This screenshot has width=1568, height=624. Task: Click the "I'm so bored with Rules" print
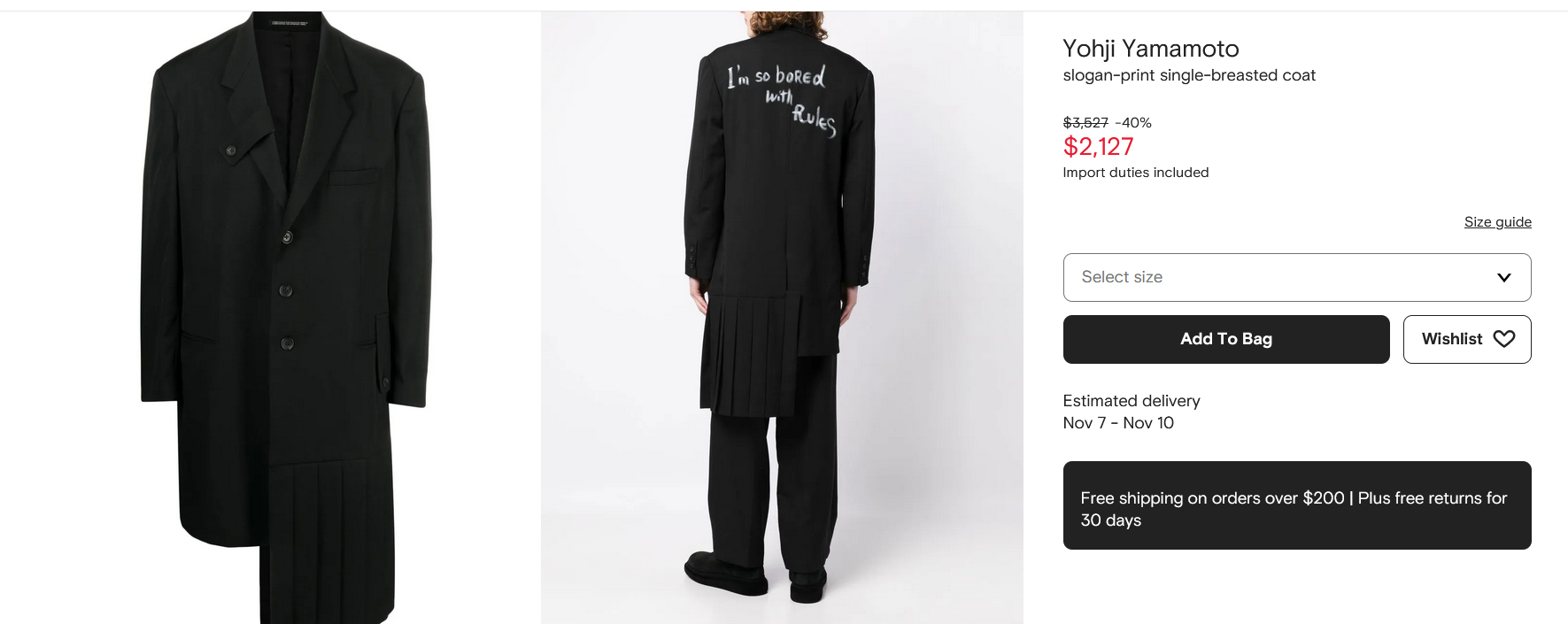coord(781,99)
